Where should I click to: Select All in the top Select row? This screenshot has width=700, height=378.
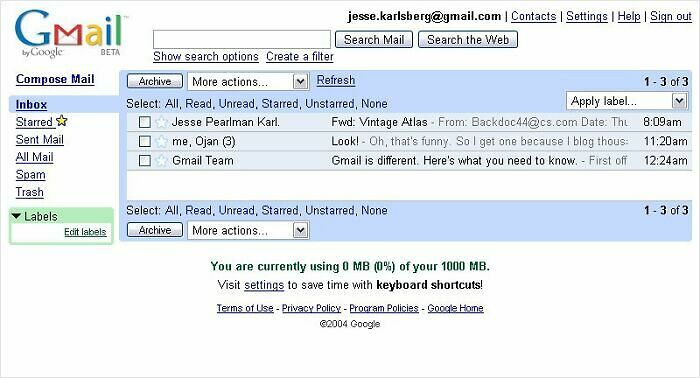point(171,104)
